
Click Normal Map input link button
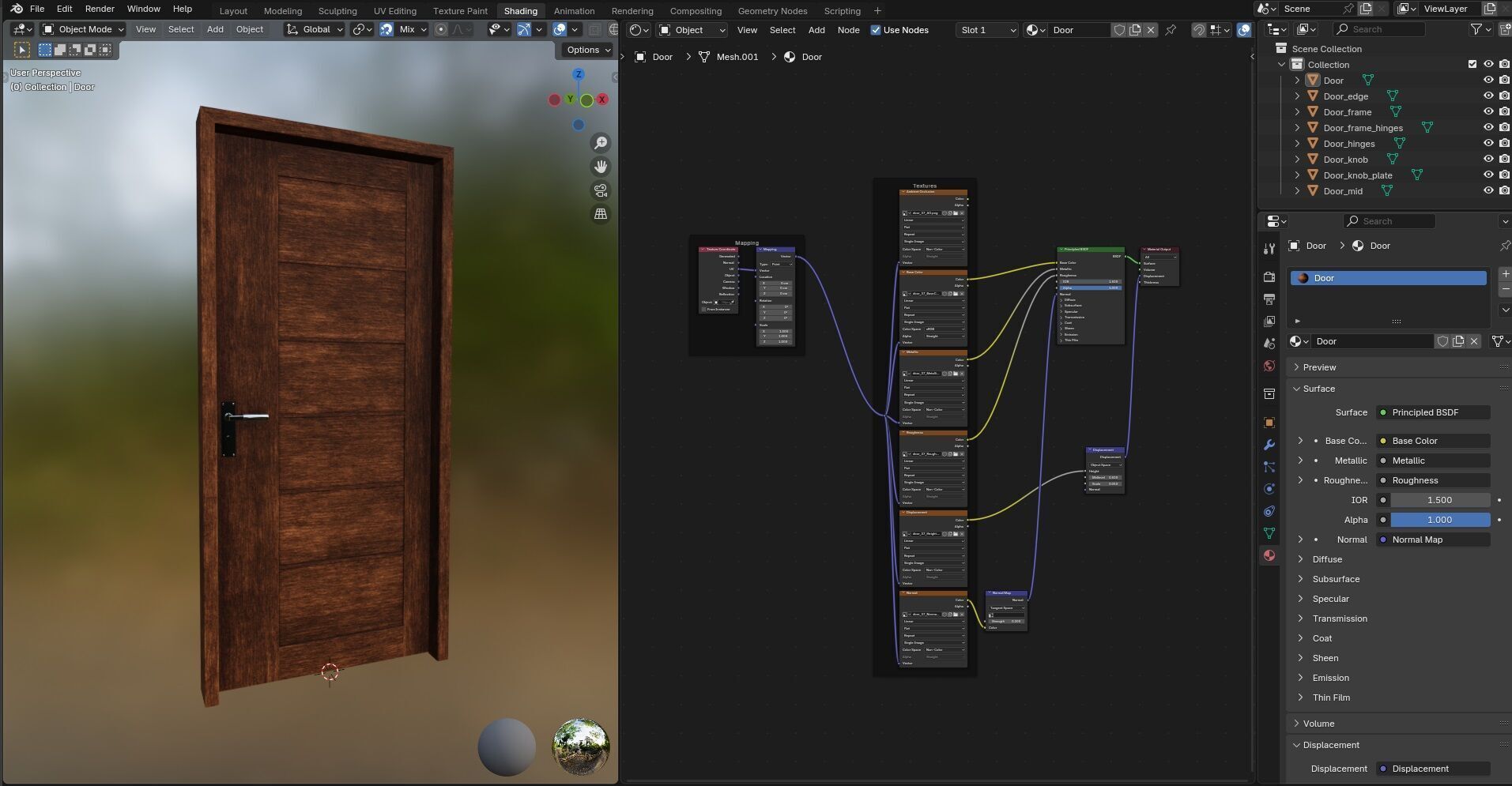coord(1433,540)
